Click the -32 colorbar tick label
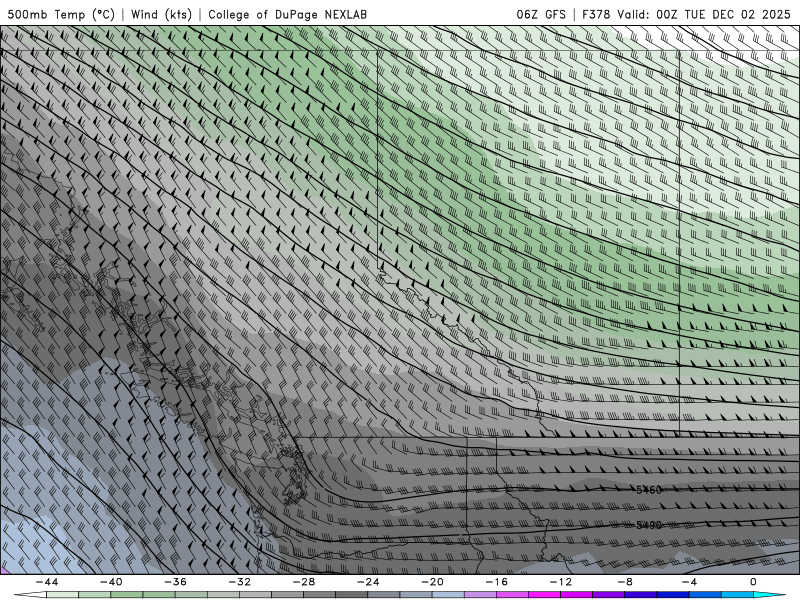 (x=240, y=582)
